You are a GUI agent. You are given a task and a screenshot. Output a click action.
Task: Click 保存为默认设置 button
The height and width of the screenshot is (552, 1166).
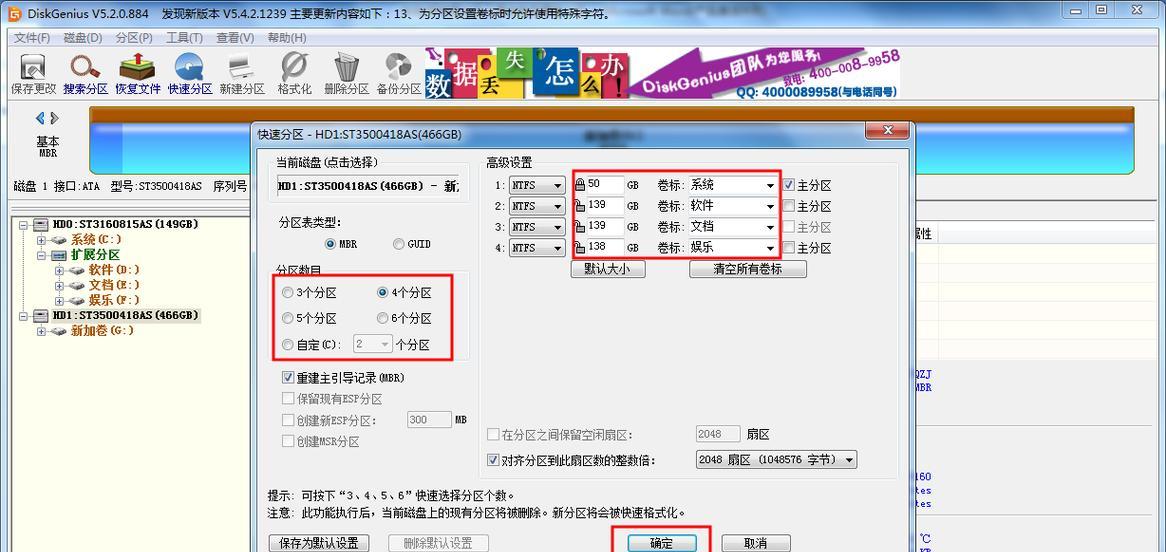pos(319,543)
